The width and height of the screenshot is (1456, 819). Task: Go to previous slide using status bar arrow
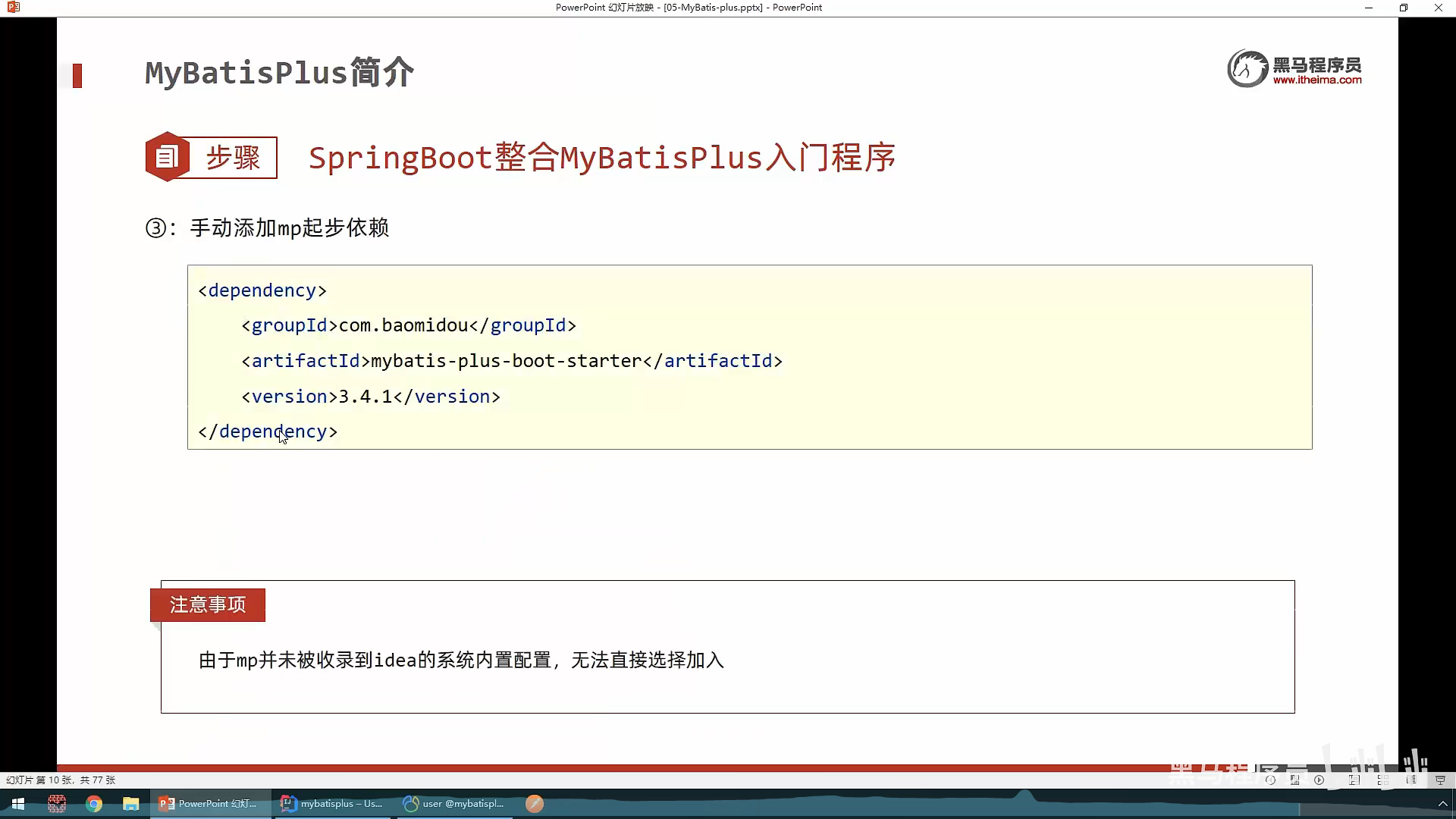(x=1270, y=780)
